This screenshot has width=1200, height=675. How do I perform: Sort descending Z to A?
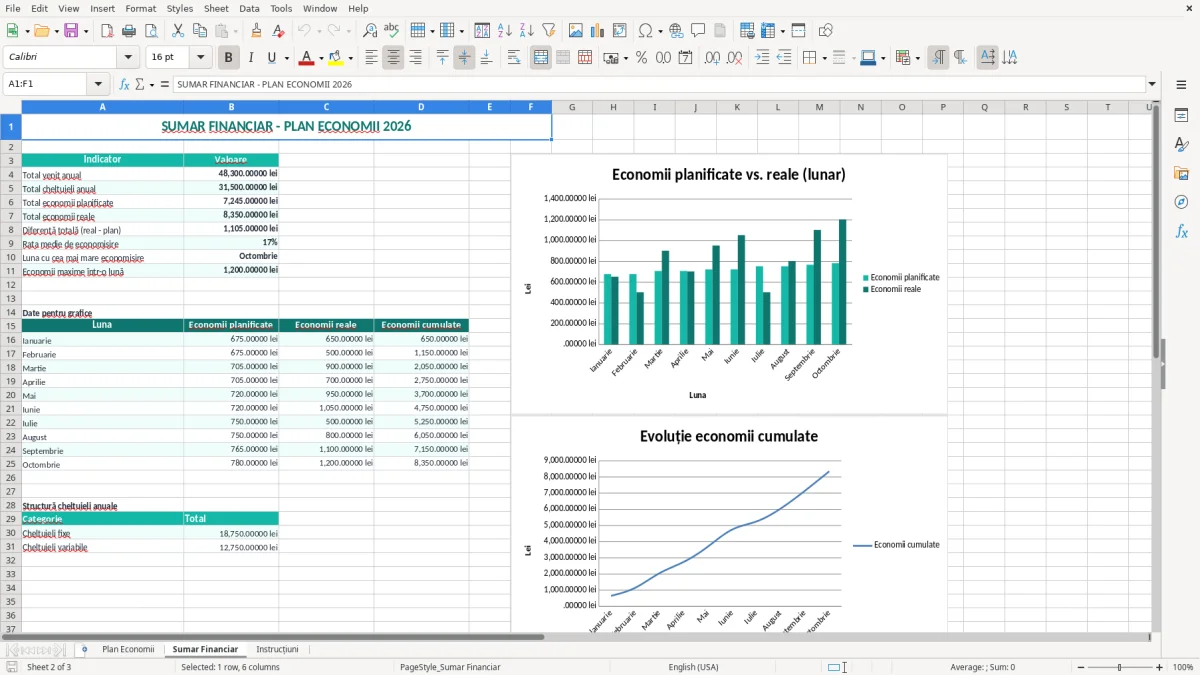(526, 31)
